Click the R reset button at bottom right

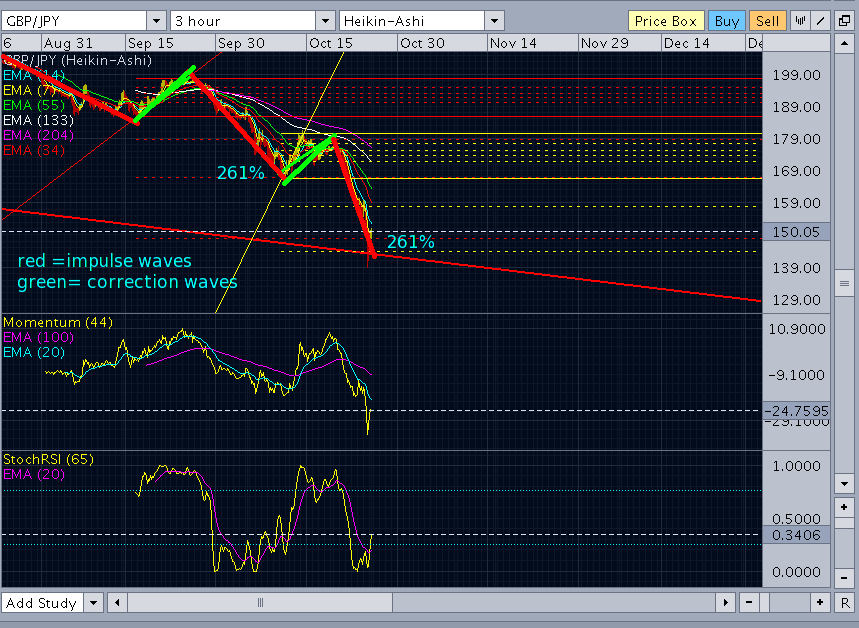844,603
